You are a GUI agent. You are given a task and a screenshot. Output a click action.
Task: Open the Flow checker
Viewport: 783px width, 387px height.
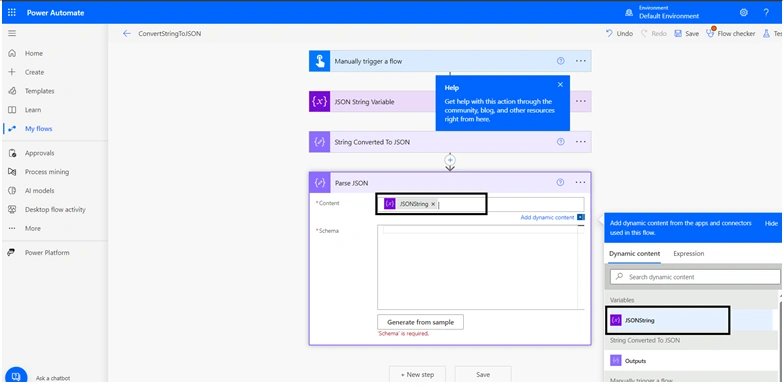point(731,33)
